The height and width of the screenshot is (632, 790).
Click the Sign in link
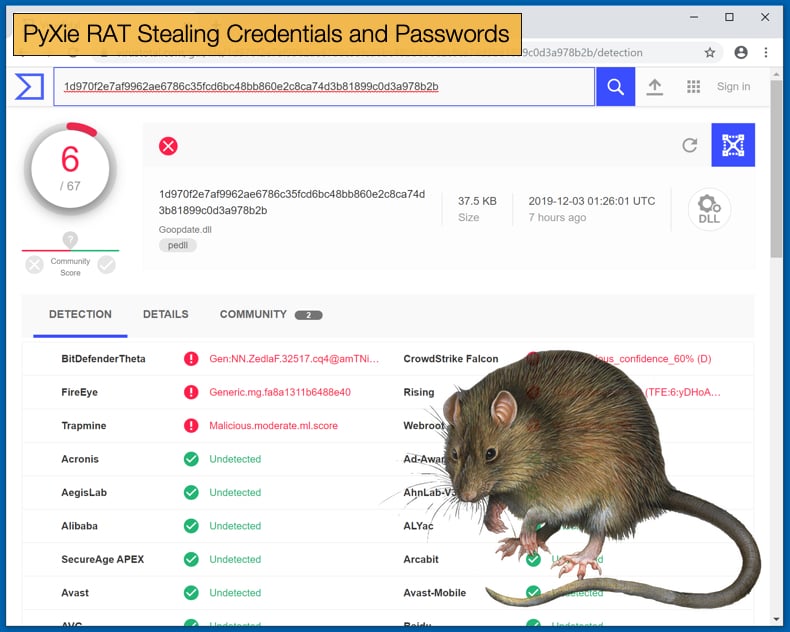point(733,87)
